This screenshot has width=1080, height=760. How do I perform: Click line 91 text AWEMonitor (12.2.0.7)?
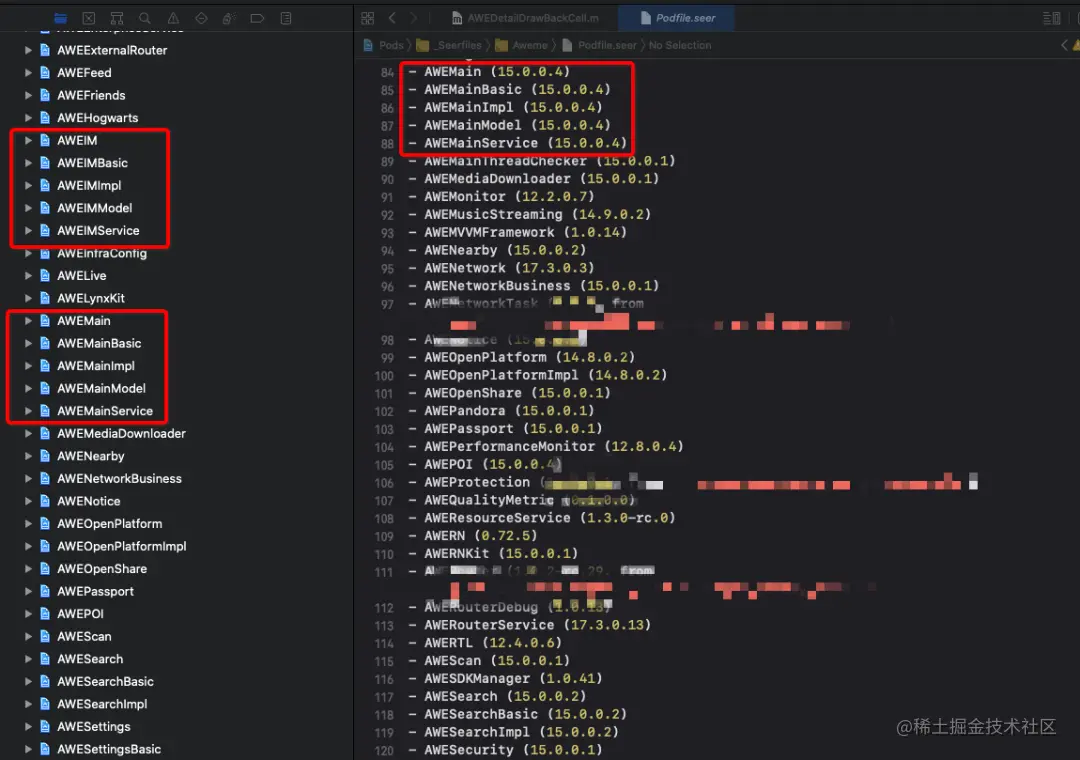pos(509,197)
